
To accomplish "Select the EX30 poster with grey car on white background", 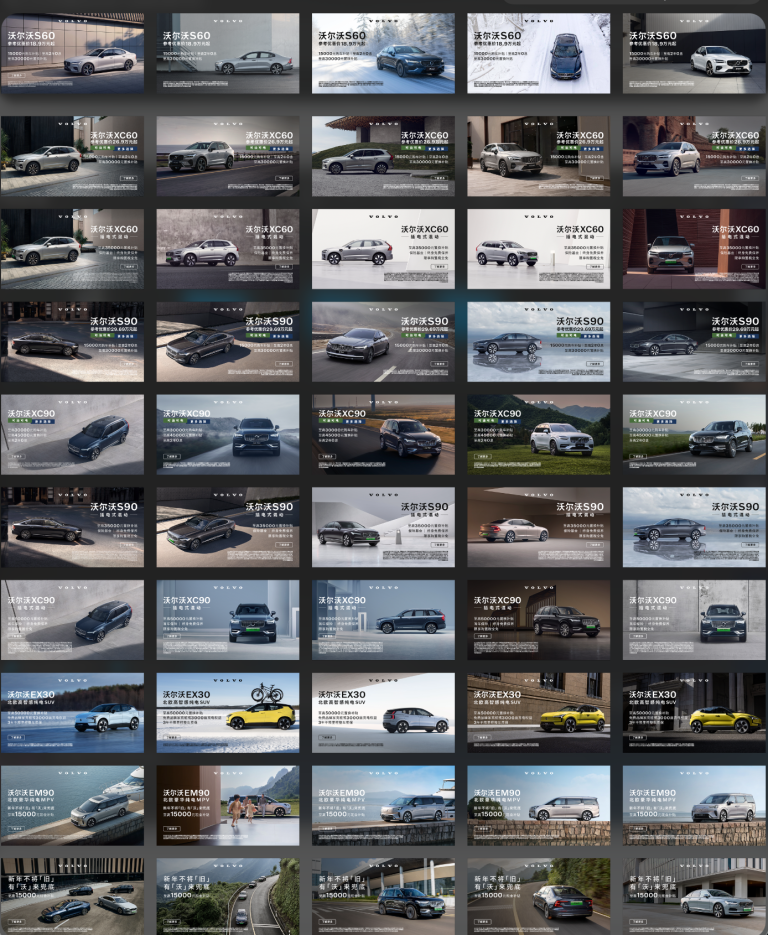I will pyautogui.click(x=383, y=712).
